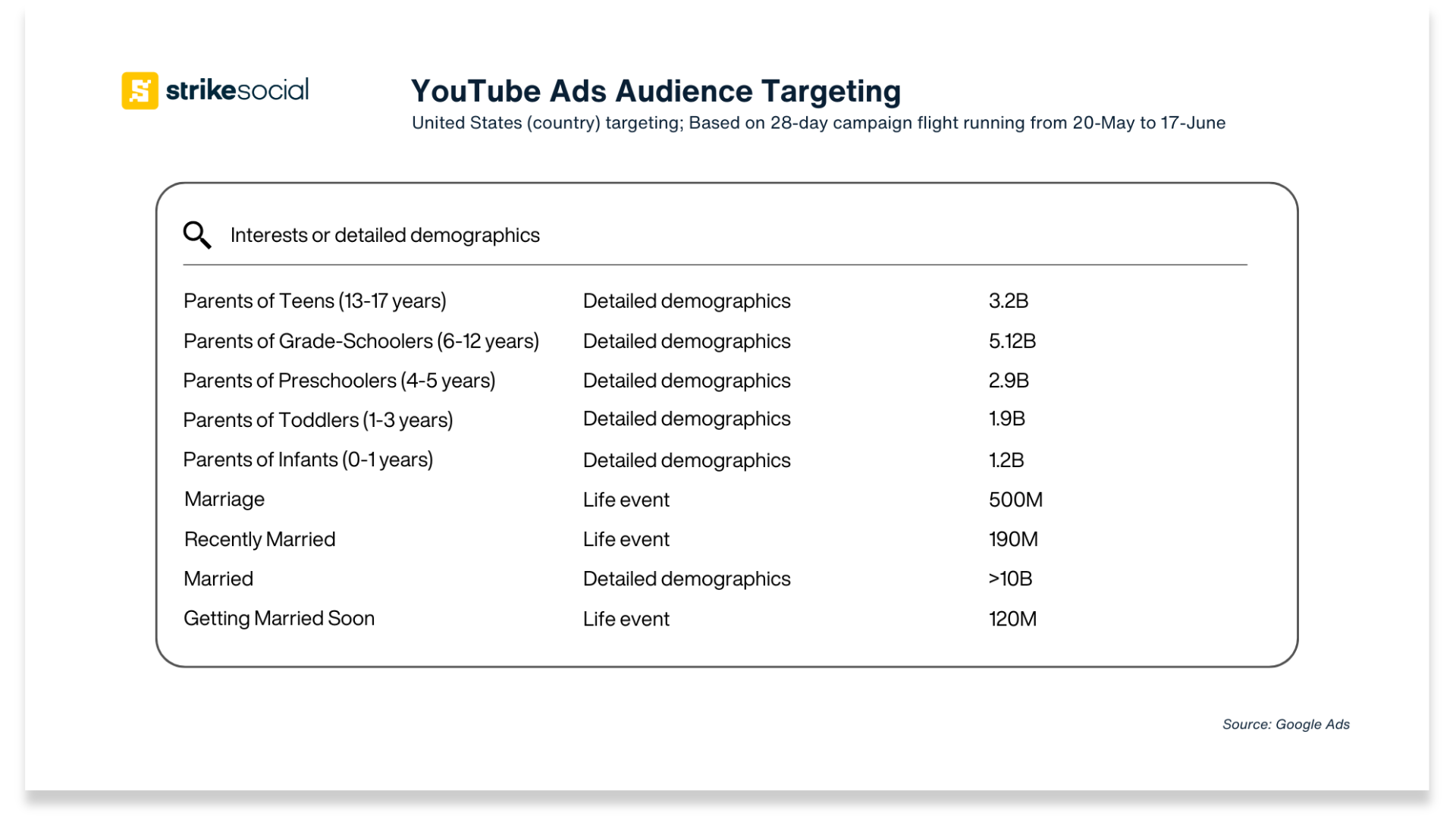Click the 120M reach value
The width and height of the screenshot is (1456, 819).
pyautogui.click(x=1012, y=619)
